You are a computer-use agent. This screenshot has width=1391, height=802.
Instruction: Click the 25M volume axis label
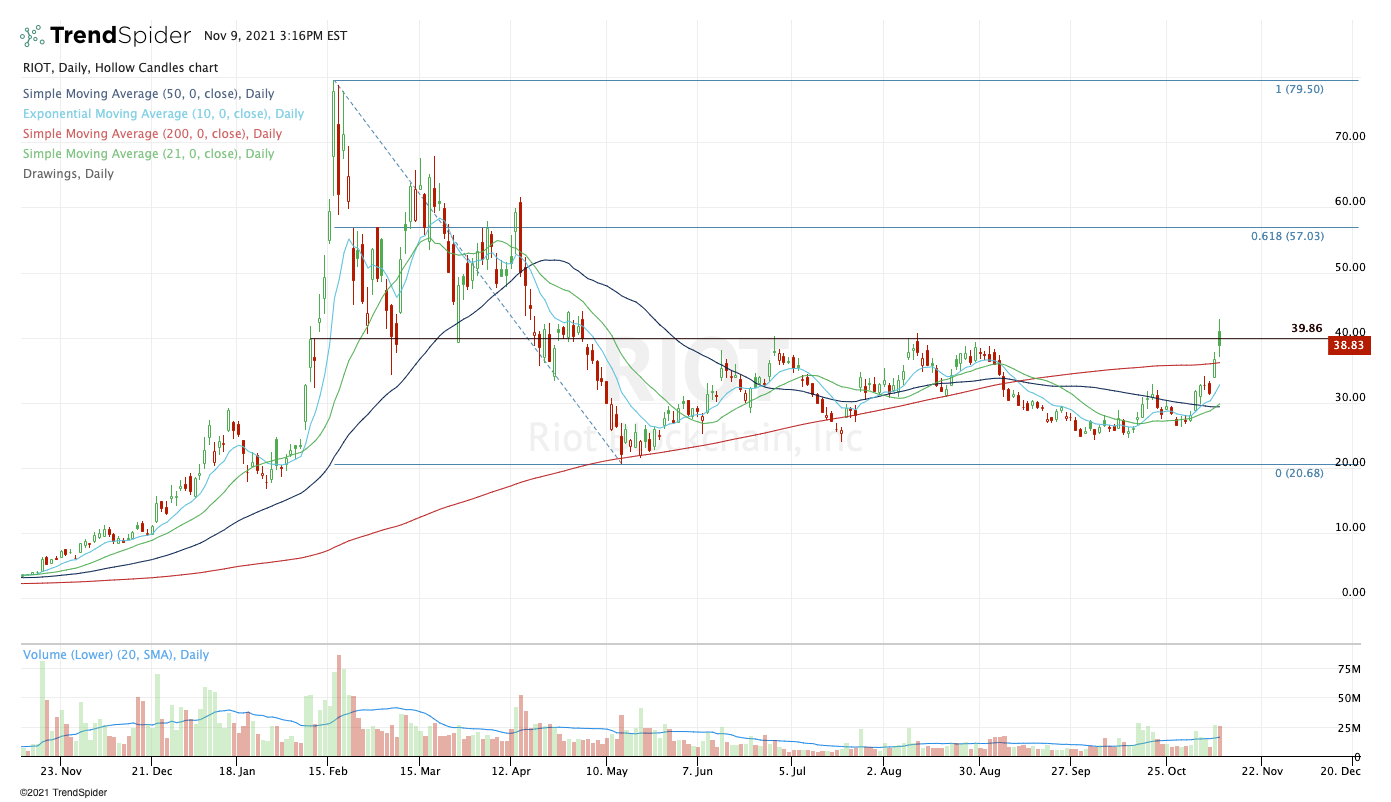1350,728
